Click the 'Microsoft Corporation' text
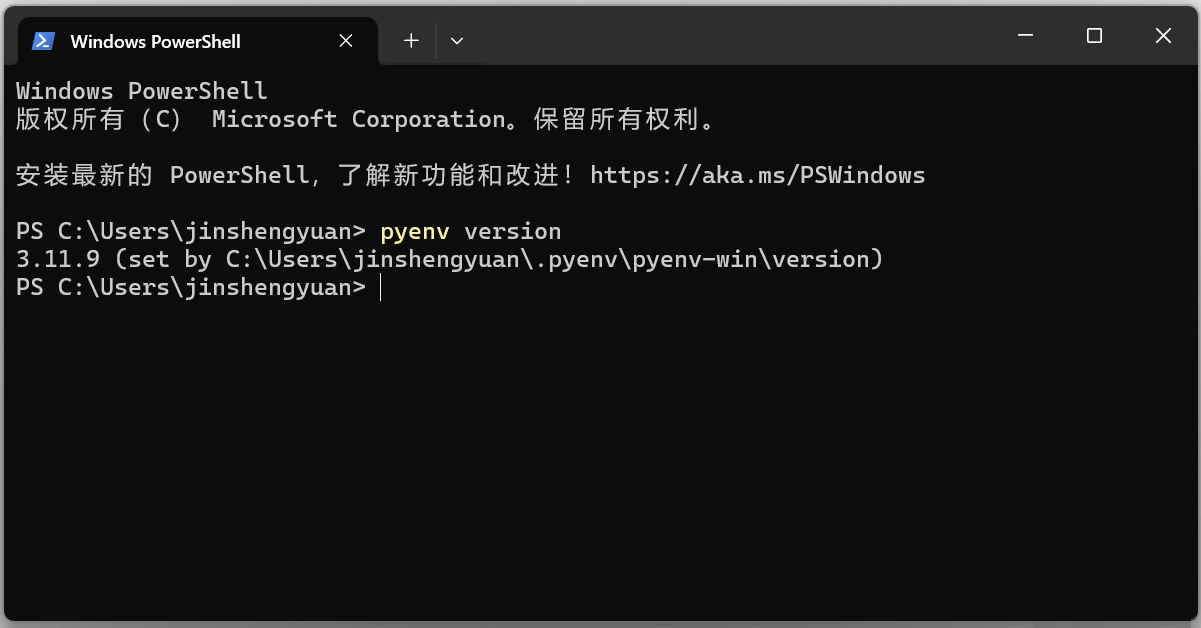The image size is (1201, 628). tap(359, 119)
